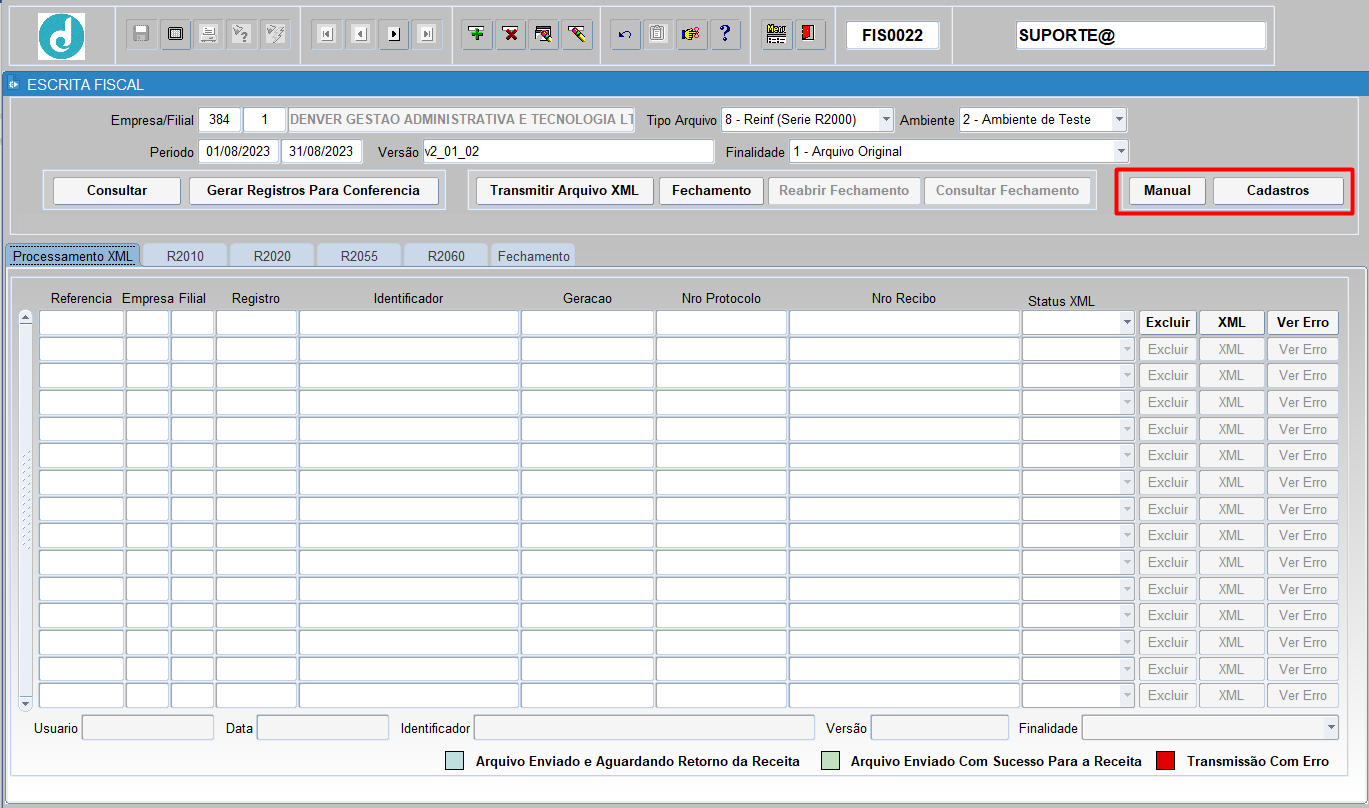
Task: Select the Fechamento tab
Action: [533, 256]
